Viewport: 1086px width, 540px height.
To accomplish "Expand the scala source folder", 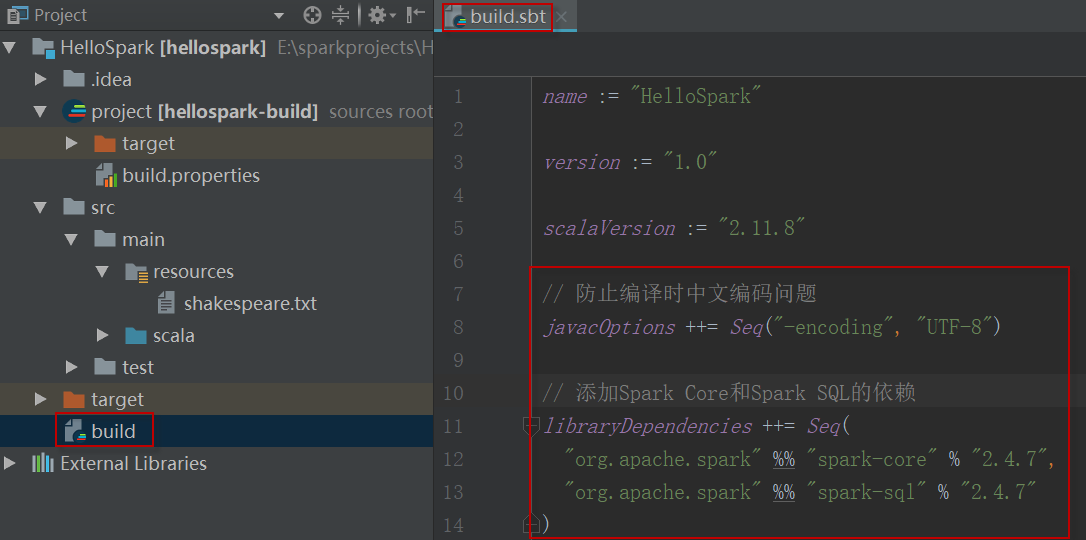I will click(x=102, y=335).
